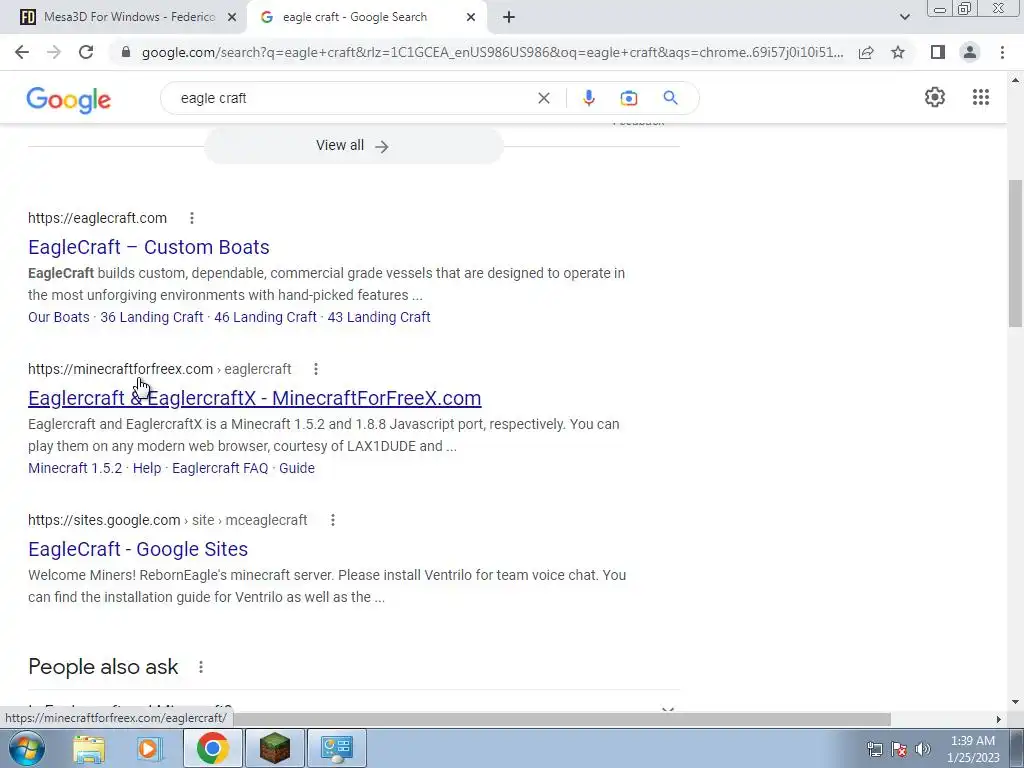The image size is (1024, 768).
Task: Launch Windows Media Player from taskbar
Action: pos(150,748)
